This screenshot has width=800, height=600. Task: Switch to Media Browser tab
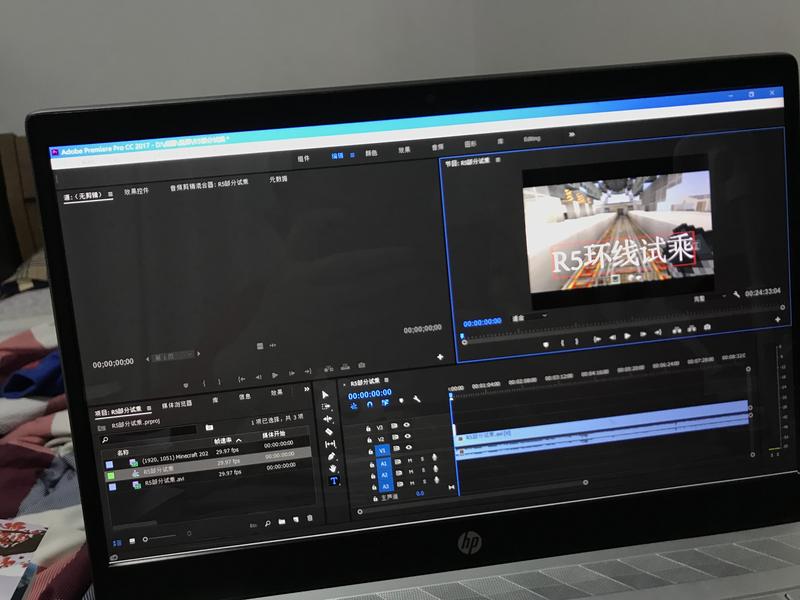pos(177,405)
